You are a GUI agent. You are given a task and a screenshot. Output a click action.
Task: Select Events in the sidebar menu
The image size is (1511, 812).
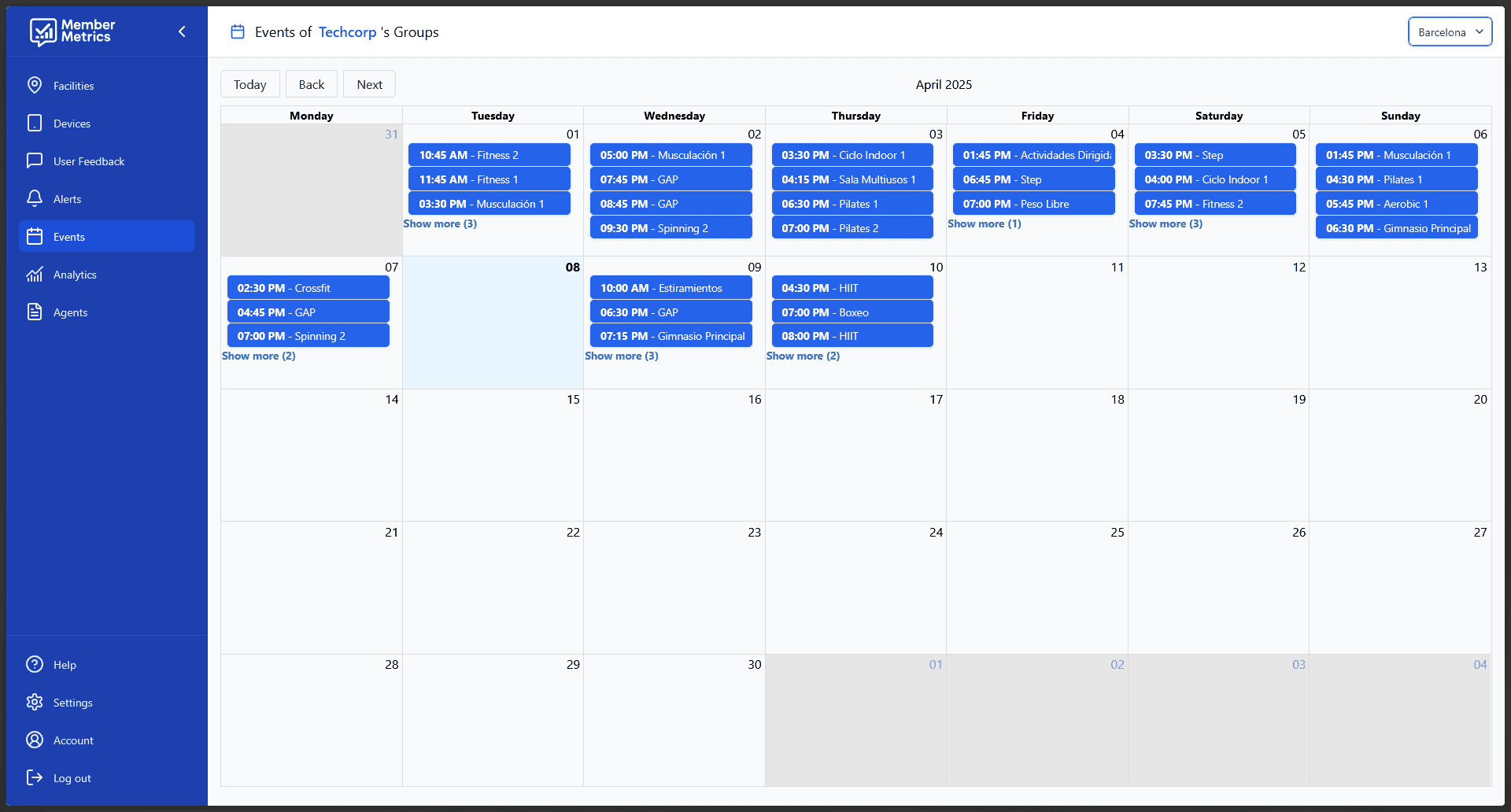pyautogui.click(x=106, y=236)
